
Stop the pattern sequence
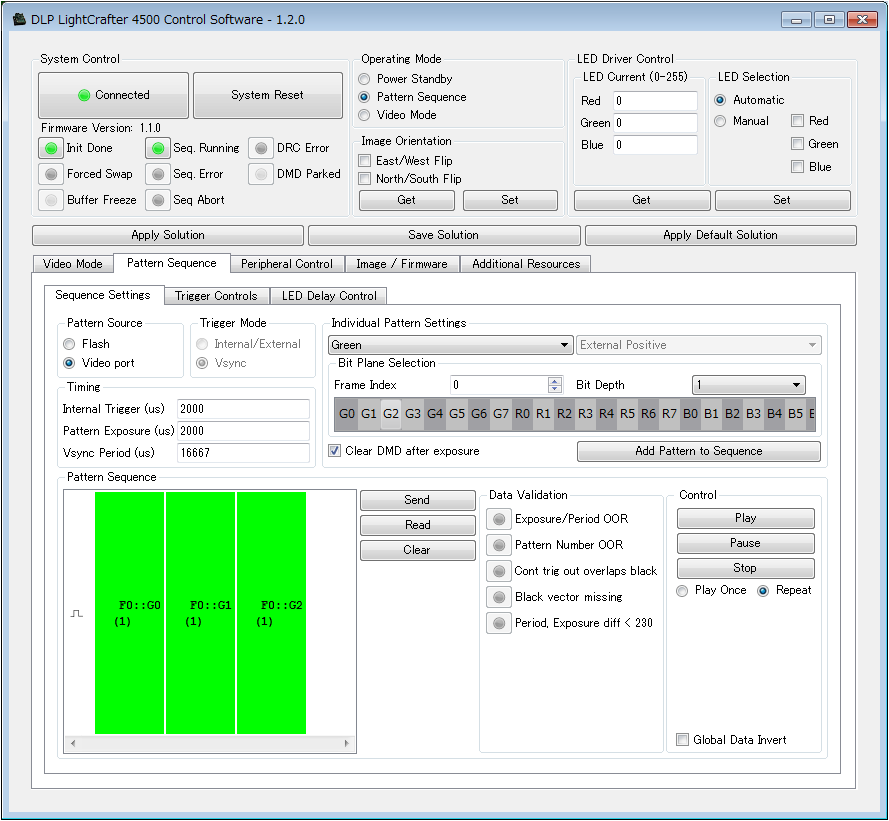(746, 568)
